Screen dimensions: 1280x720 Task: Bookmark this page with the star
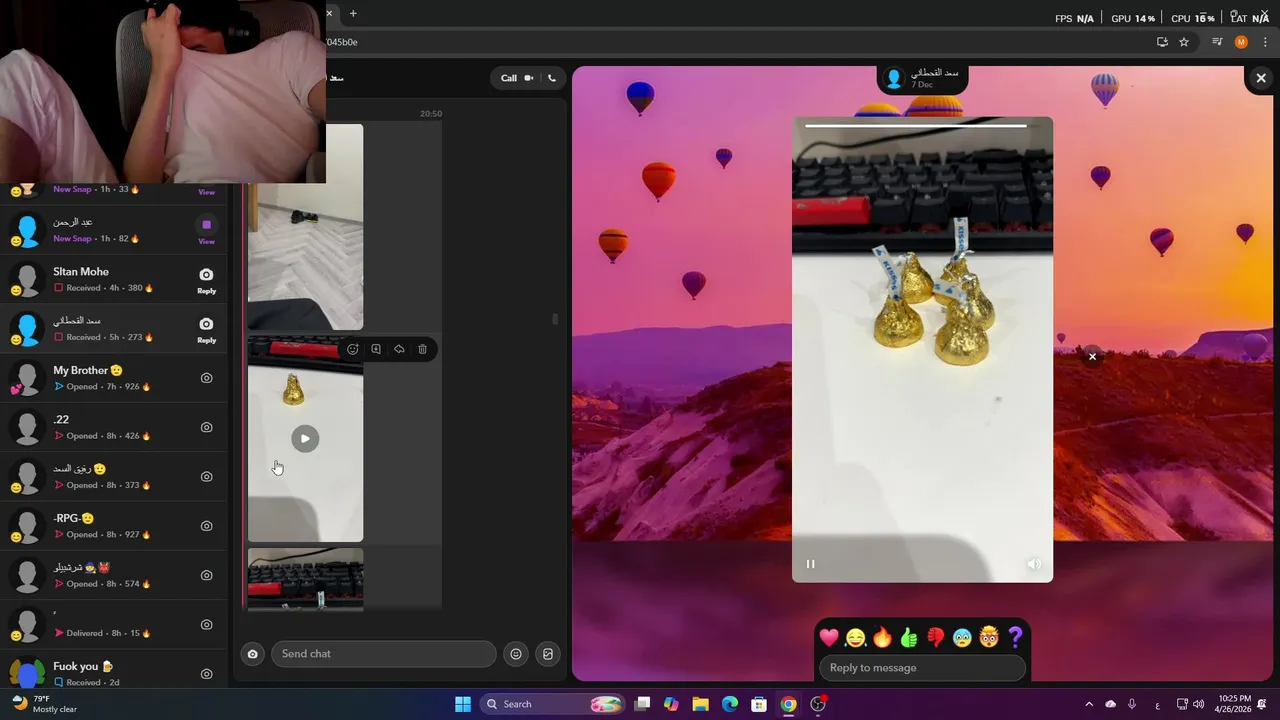pyautogui.click(x=1184, y=42)
